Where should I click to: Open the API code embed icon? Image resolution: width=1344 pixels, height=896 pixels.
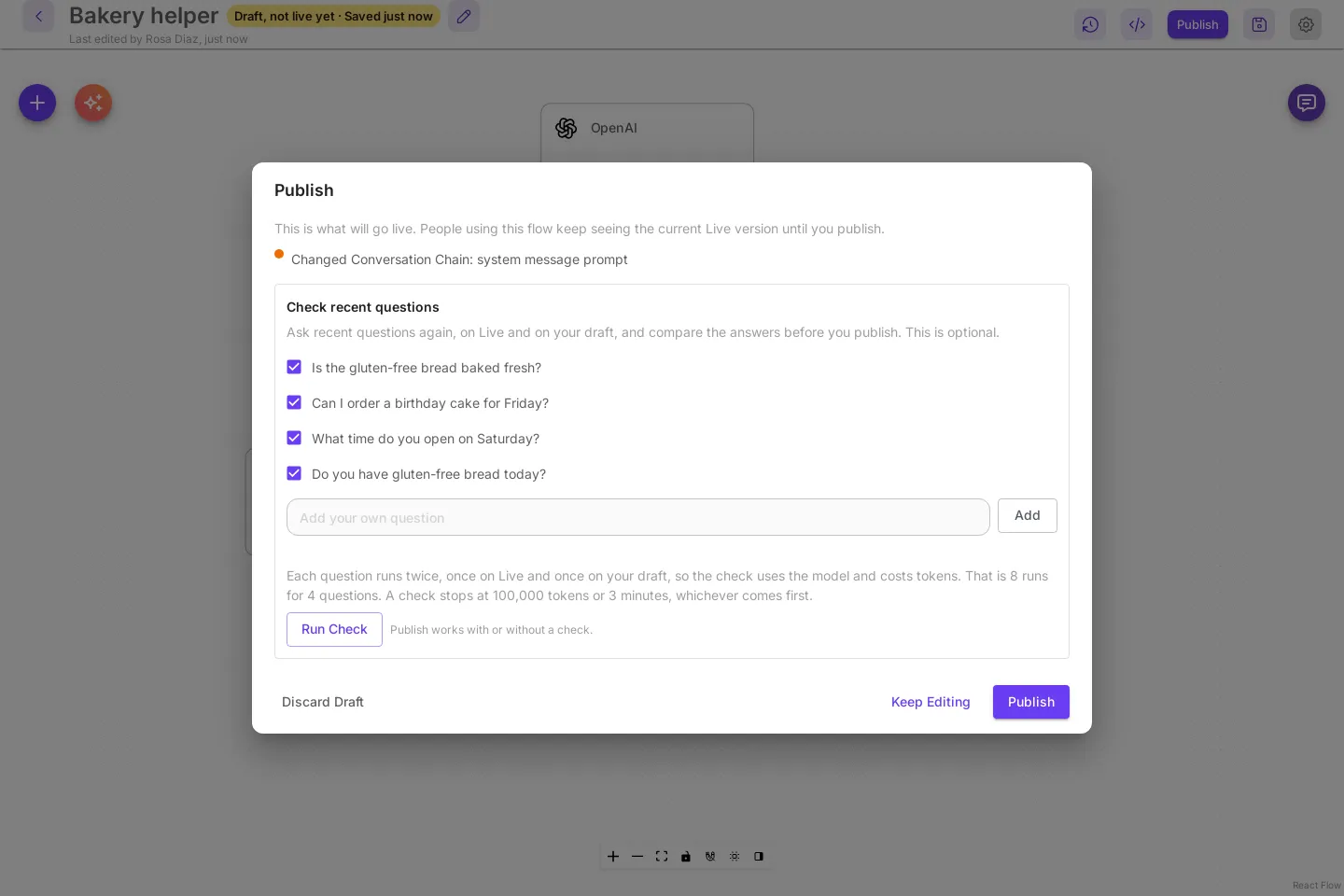pyautogui.click(x=1137, y=24)
